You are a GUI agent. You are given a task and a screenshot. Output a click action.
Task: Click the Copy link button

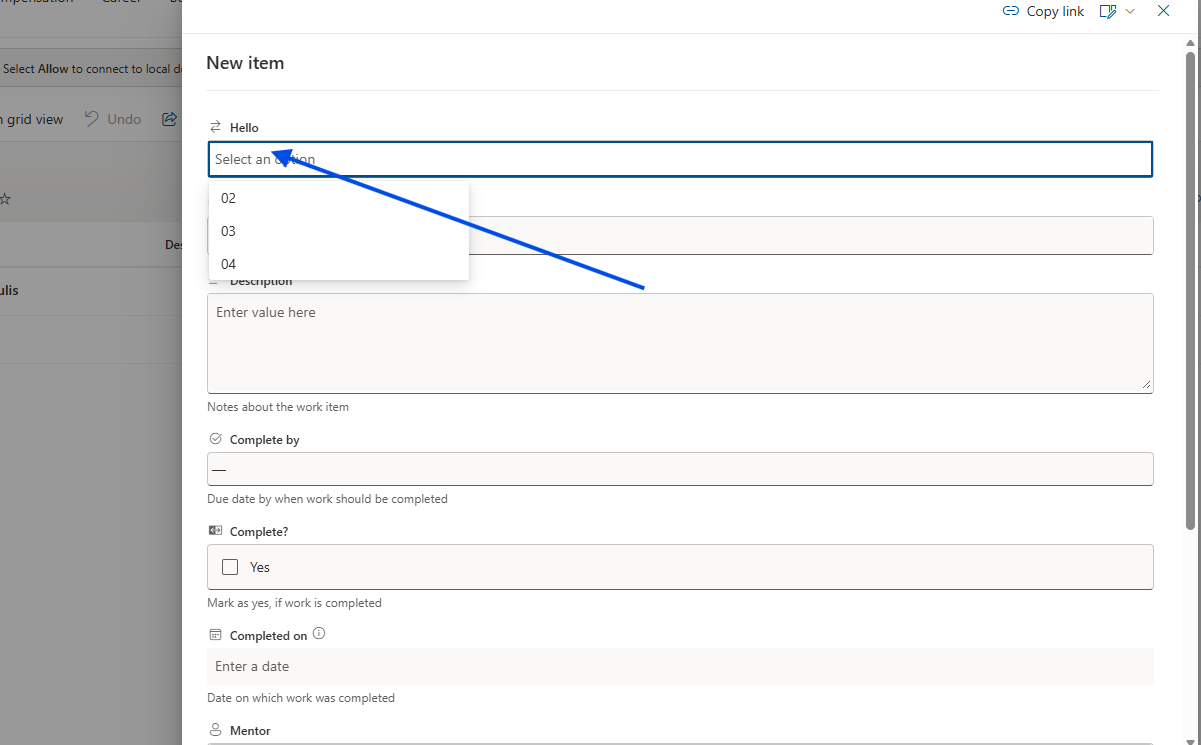pyautogui.click(x=1043, y=11)
